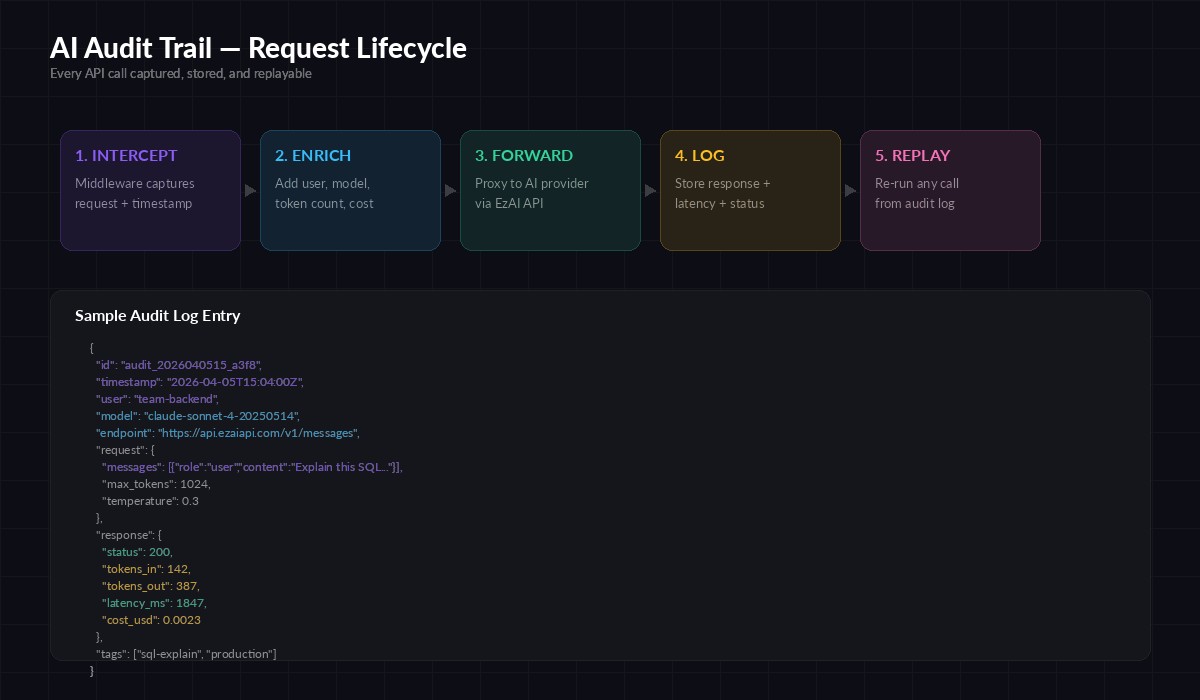This screenshot has width=1200, height=700.
Task: Click the arrow between LOG and REPLAY
Action: click(x=850, y=190)
